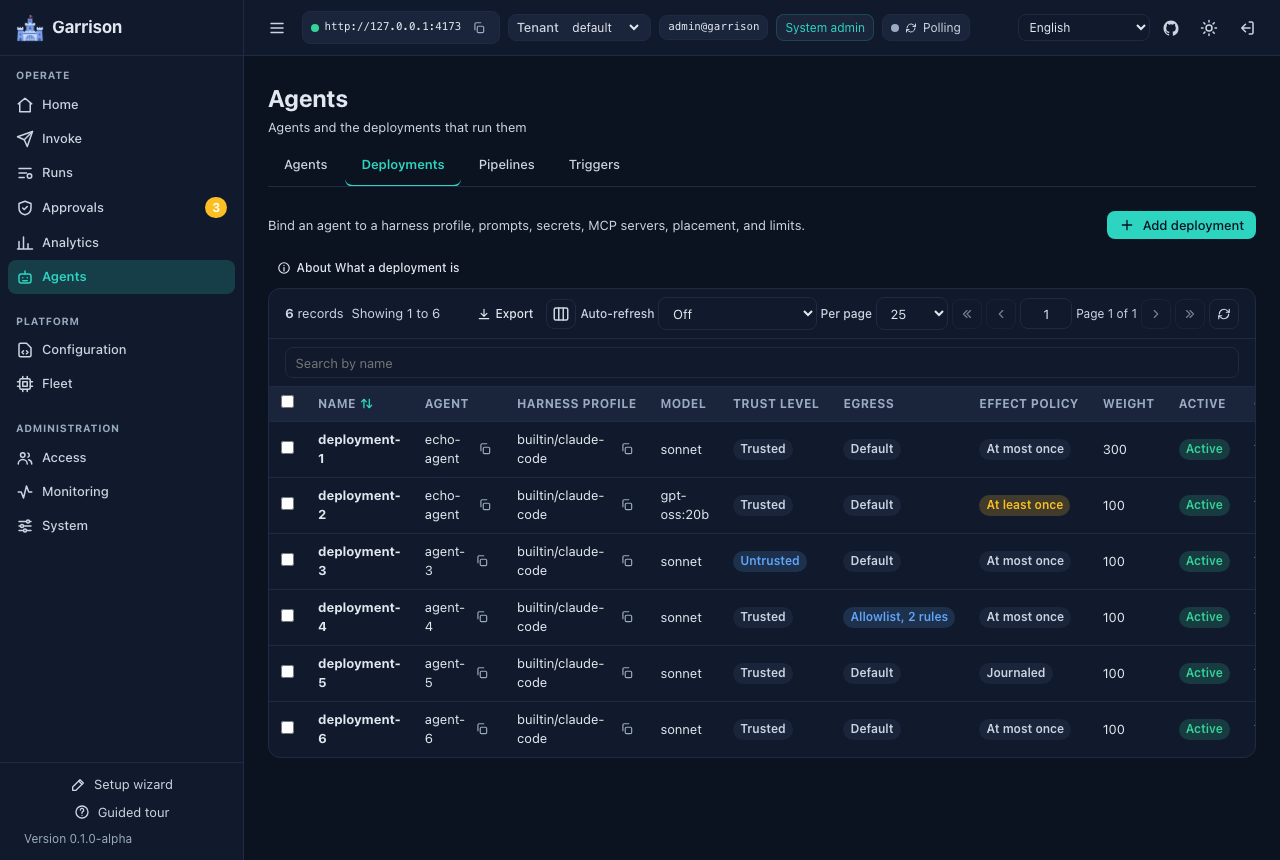Image resolution: width=1280 pixels, height=860 pixels.
Task: Switch to the Agents tab
Action: (306, 165)
